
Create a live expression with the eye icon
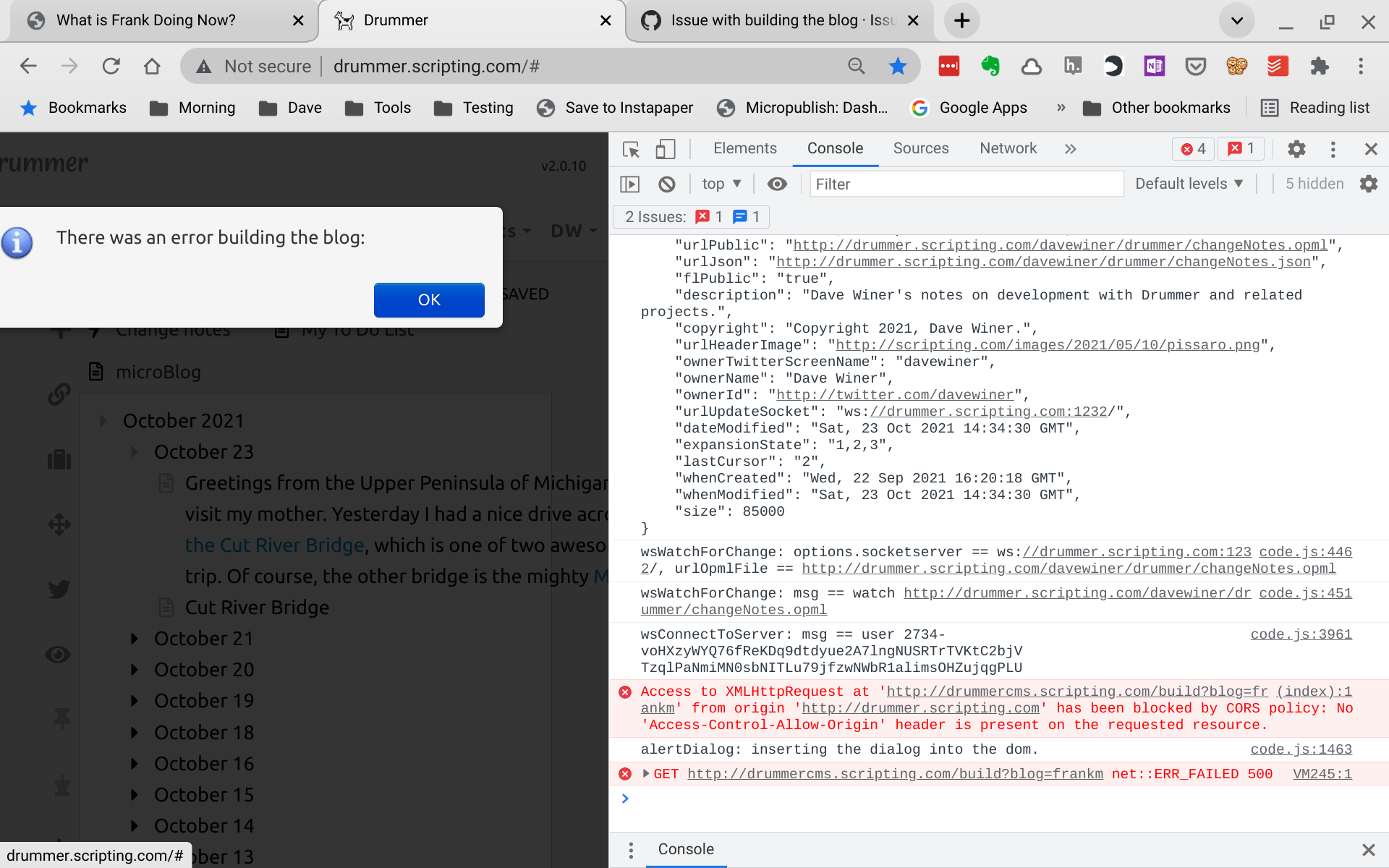pyautogui.click(x=777, y=184)
